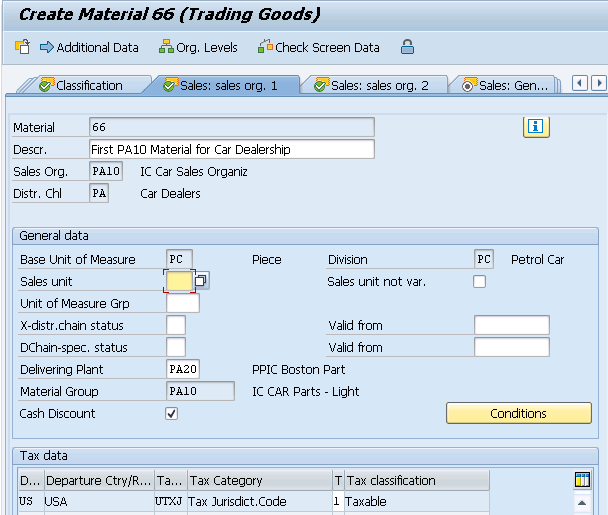
Task: Click Departure Ctry/R... column header
Action: coord(99,480)
